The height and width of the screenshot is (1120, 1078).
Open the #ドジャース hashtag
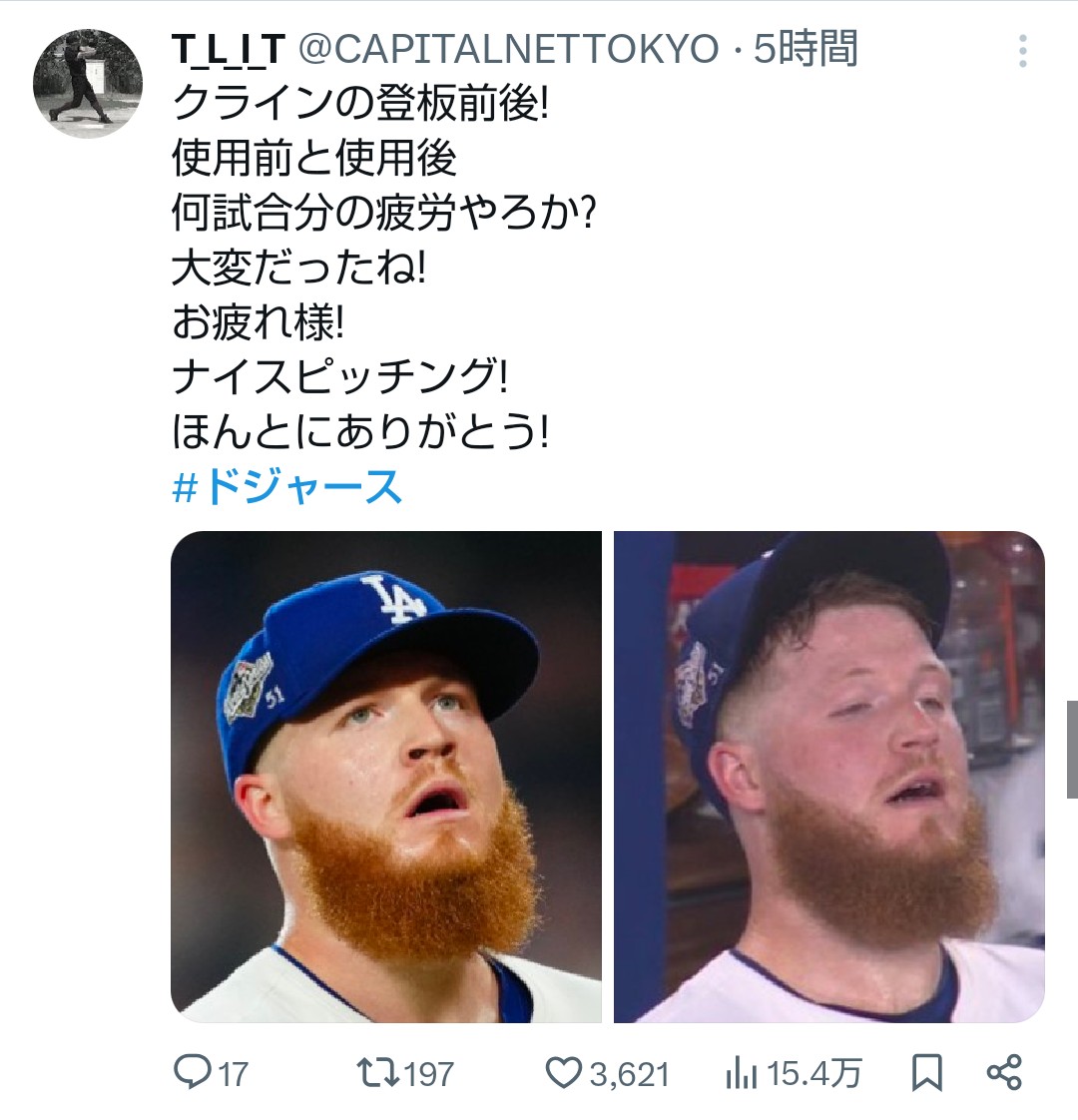pos(287,488)
